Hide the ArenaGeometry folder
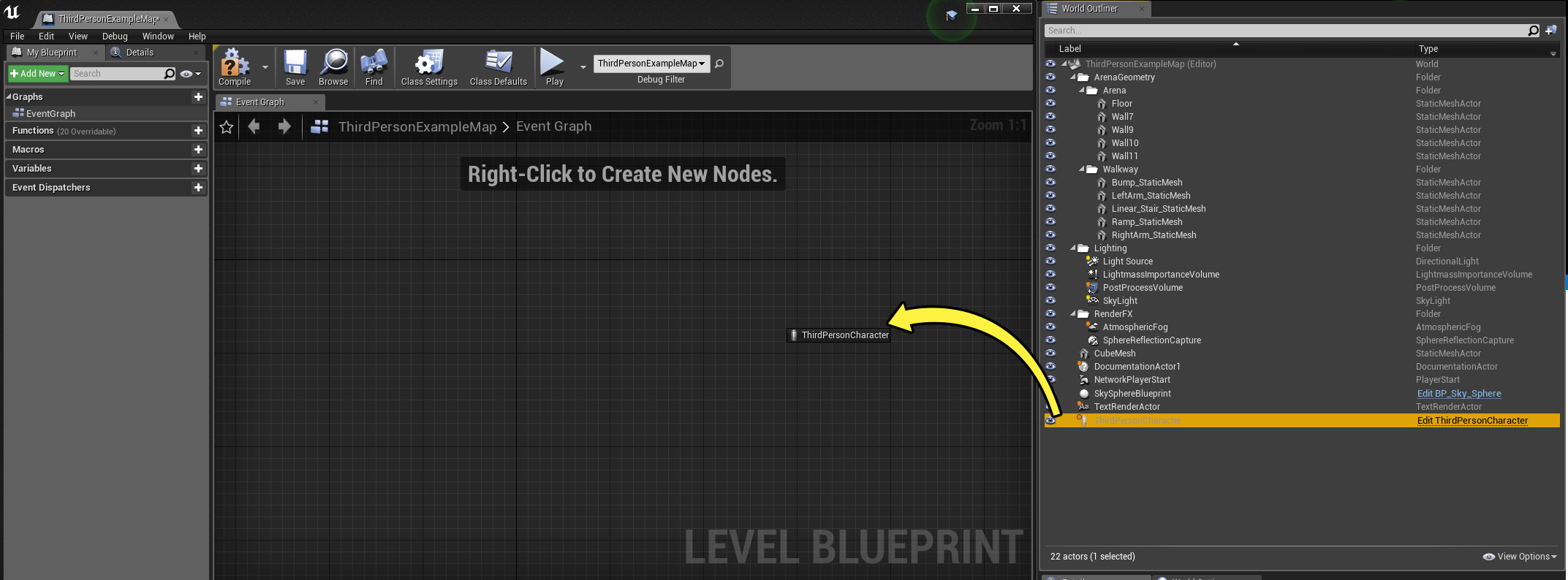Image resolution: width=1568 pixels, height=580 pixels. click(x=1050, y=77)
